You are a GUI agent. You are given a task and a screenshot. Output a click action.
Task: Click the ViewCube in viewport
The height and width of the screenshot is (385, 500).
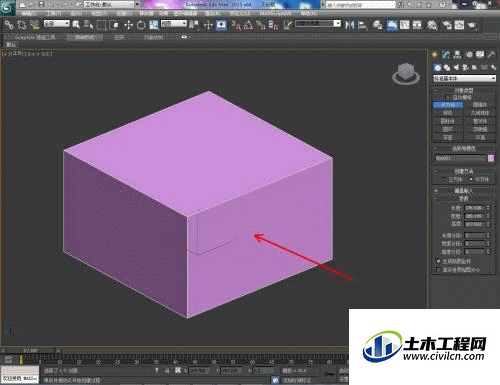(406, 74)
